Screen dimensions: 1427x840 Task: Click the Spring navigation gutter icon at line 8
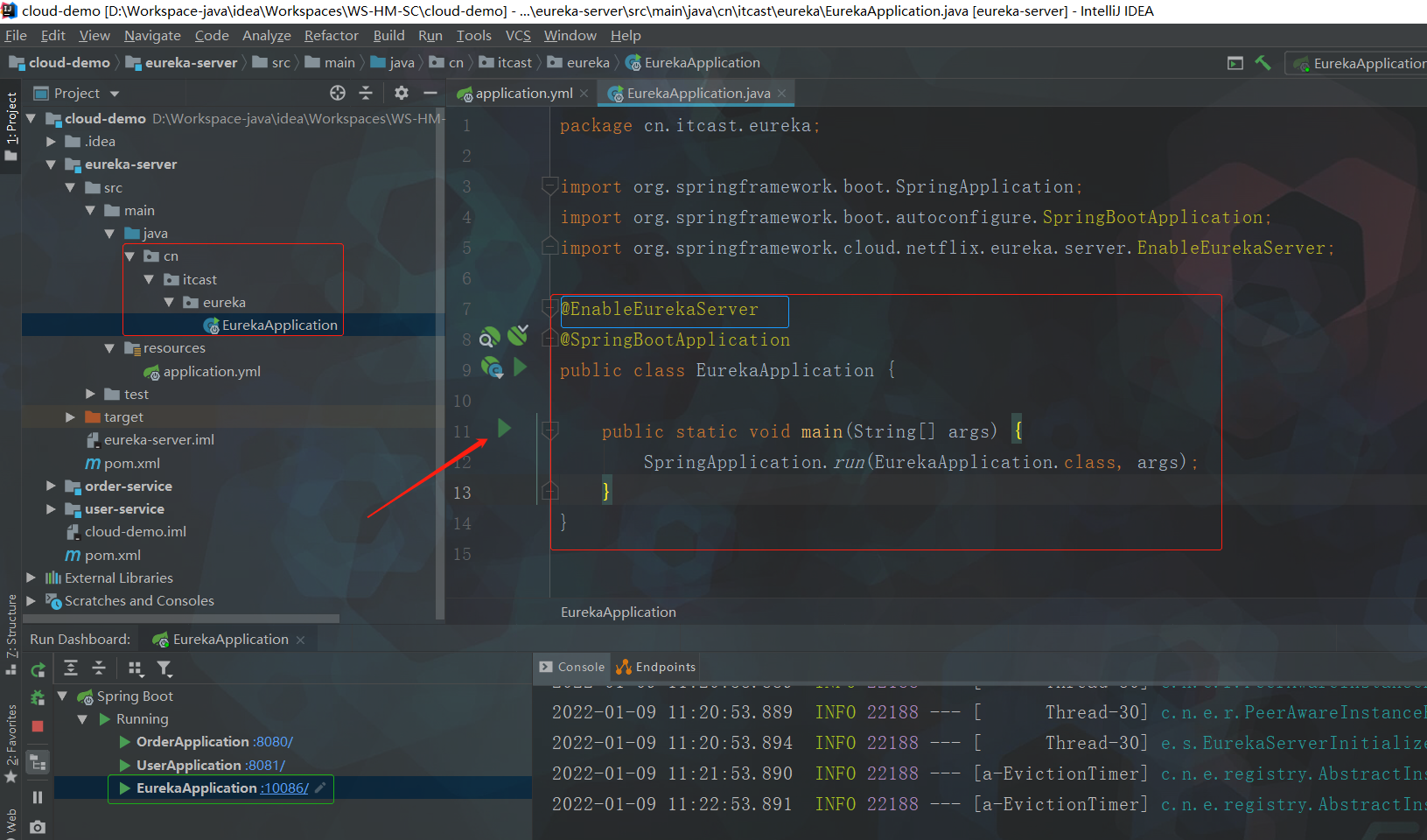tap(518, 334)
